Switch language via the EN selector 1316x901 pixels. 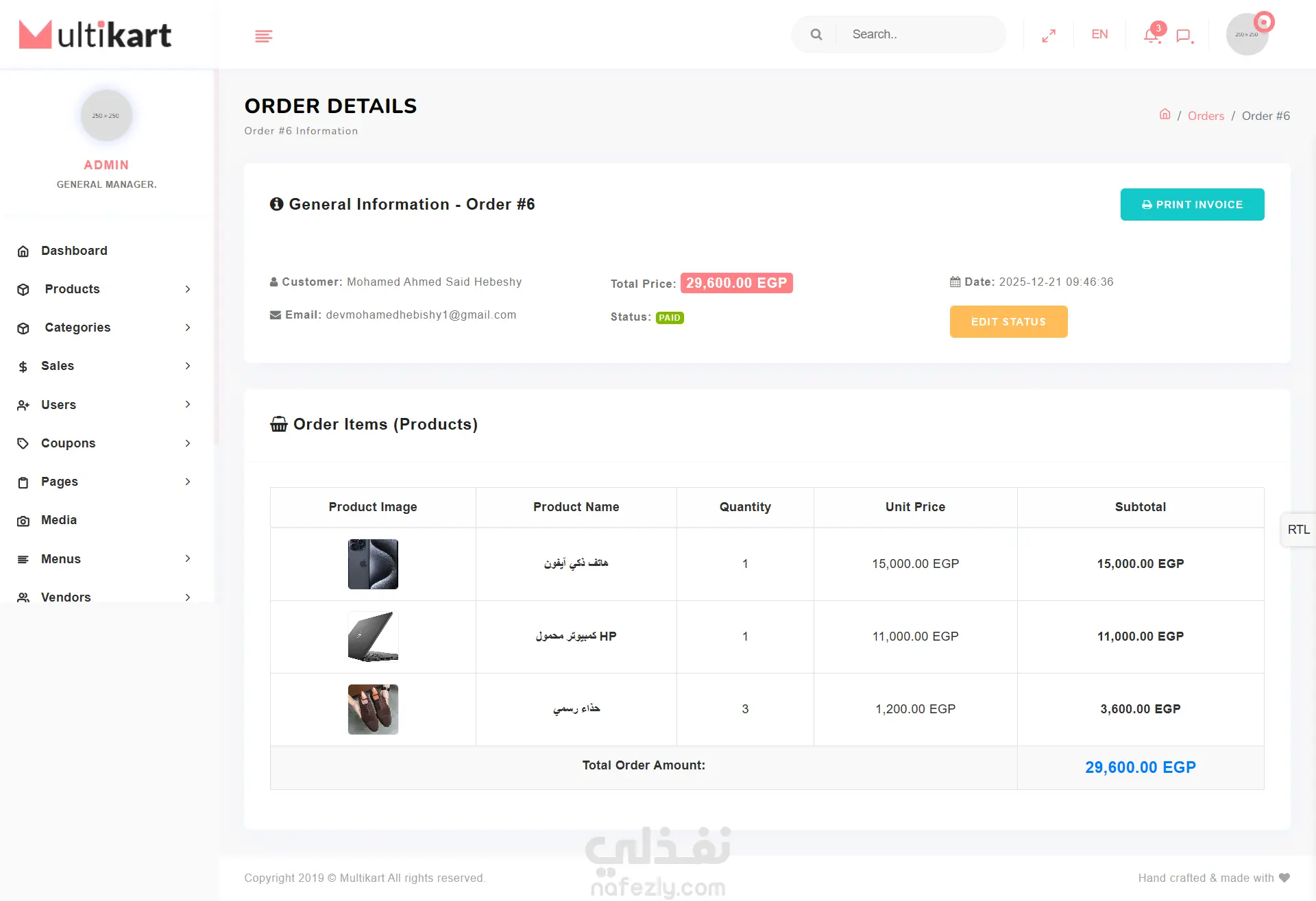click(x=1099, y=34)
